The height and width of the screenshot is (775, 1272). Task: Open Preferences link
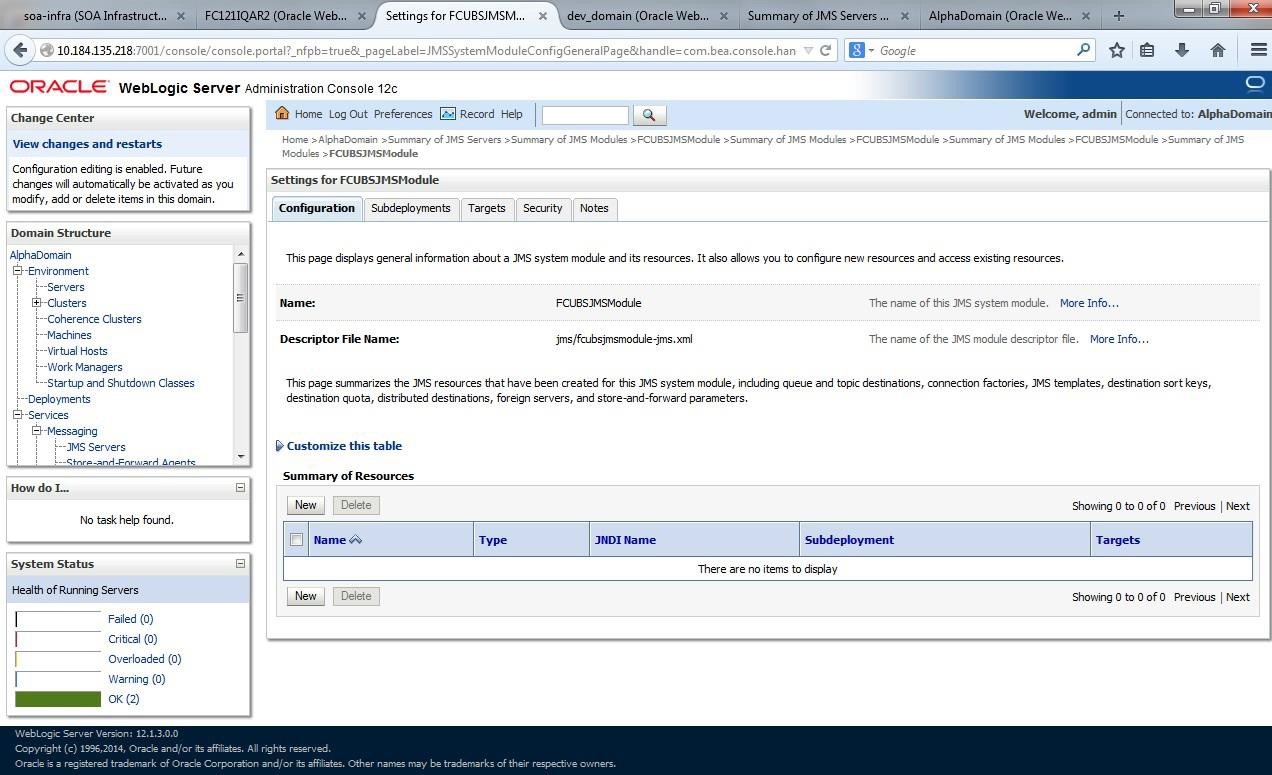coord(403,114)
